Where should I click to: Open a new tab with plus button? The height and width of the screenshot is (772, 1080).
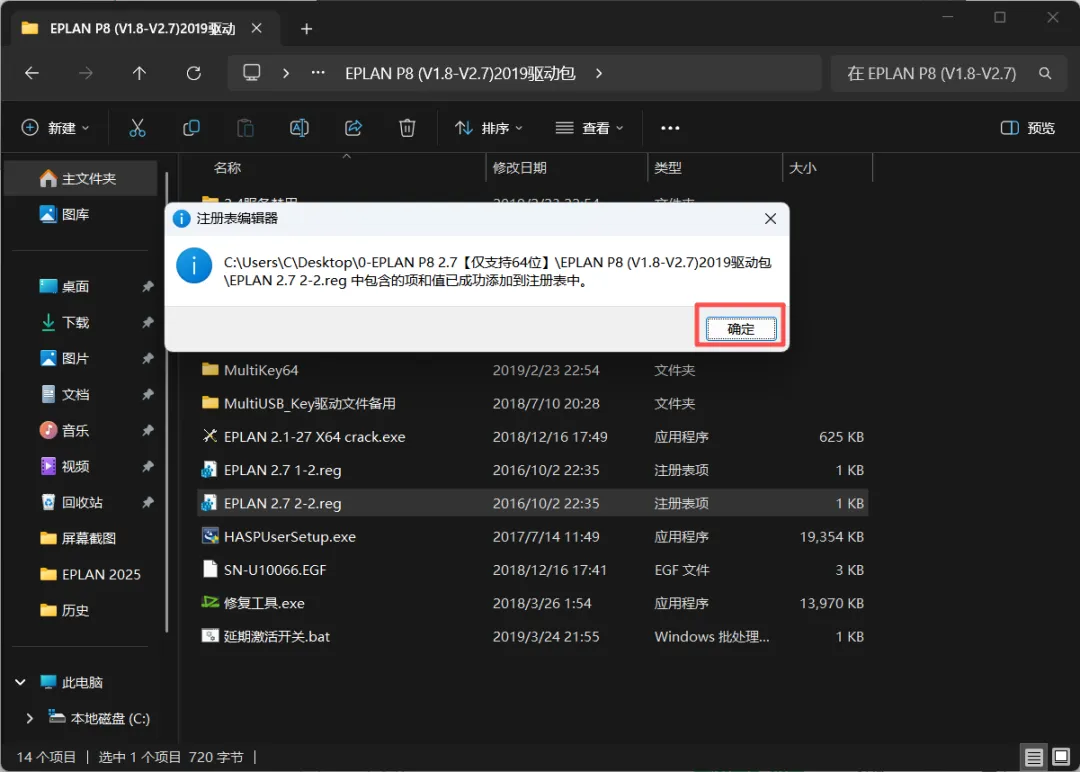pos(307,29)
